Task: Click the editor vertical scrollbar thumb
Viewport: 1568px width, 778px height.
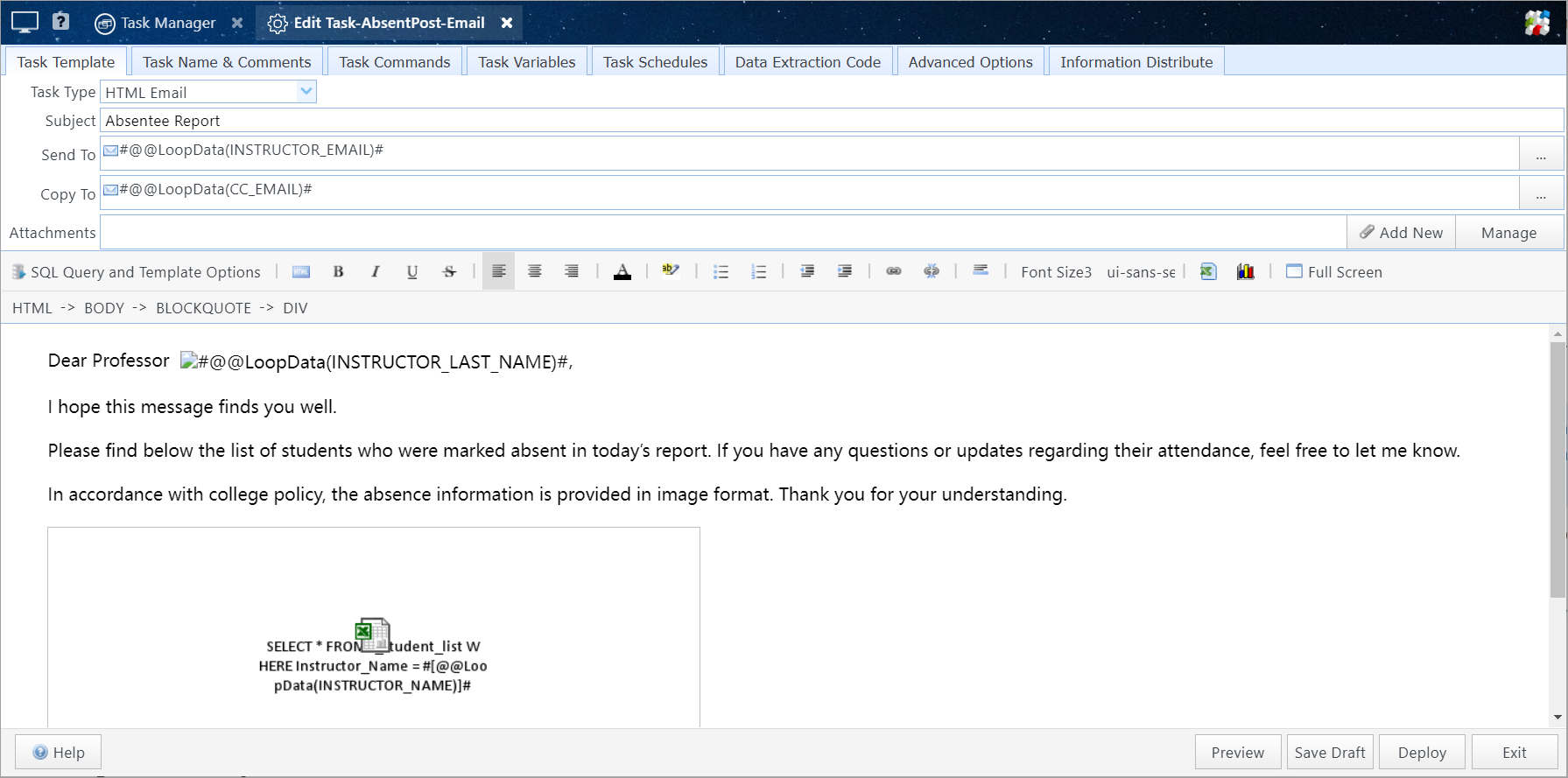Action: pos(1557,469)
